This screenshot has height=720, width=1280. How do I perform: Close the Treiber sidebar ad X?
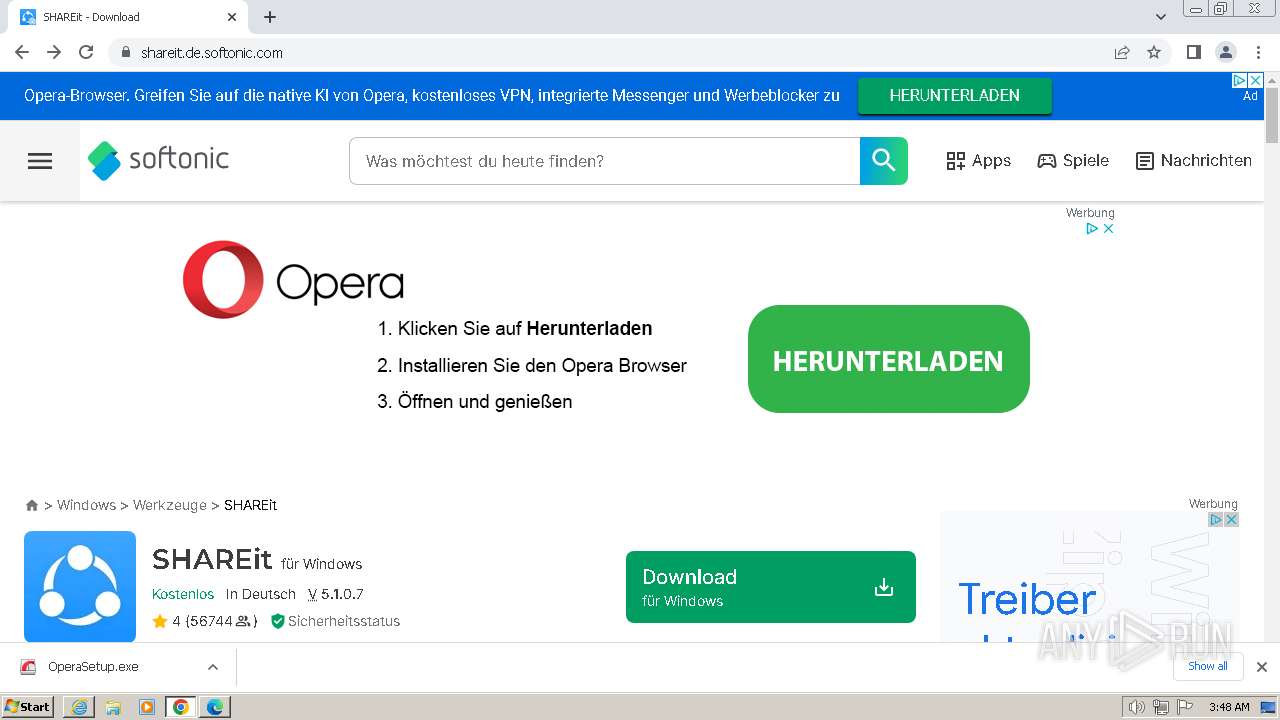[1232, 519]
